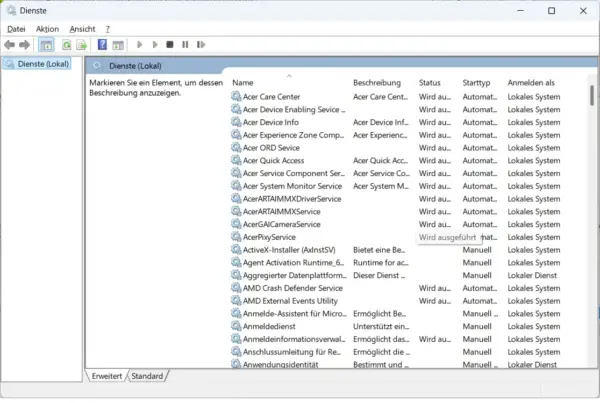Click the gear icon of AcerARTAIMMXService

coord(236,211)
